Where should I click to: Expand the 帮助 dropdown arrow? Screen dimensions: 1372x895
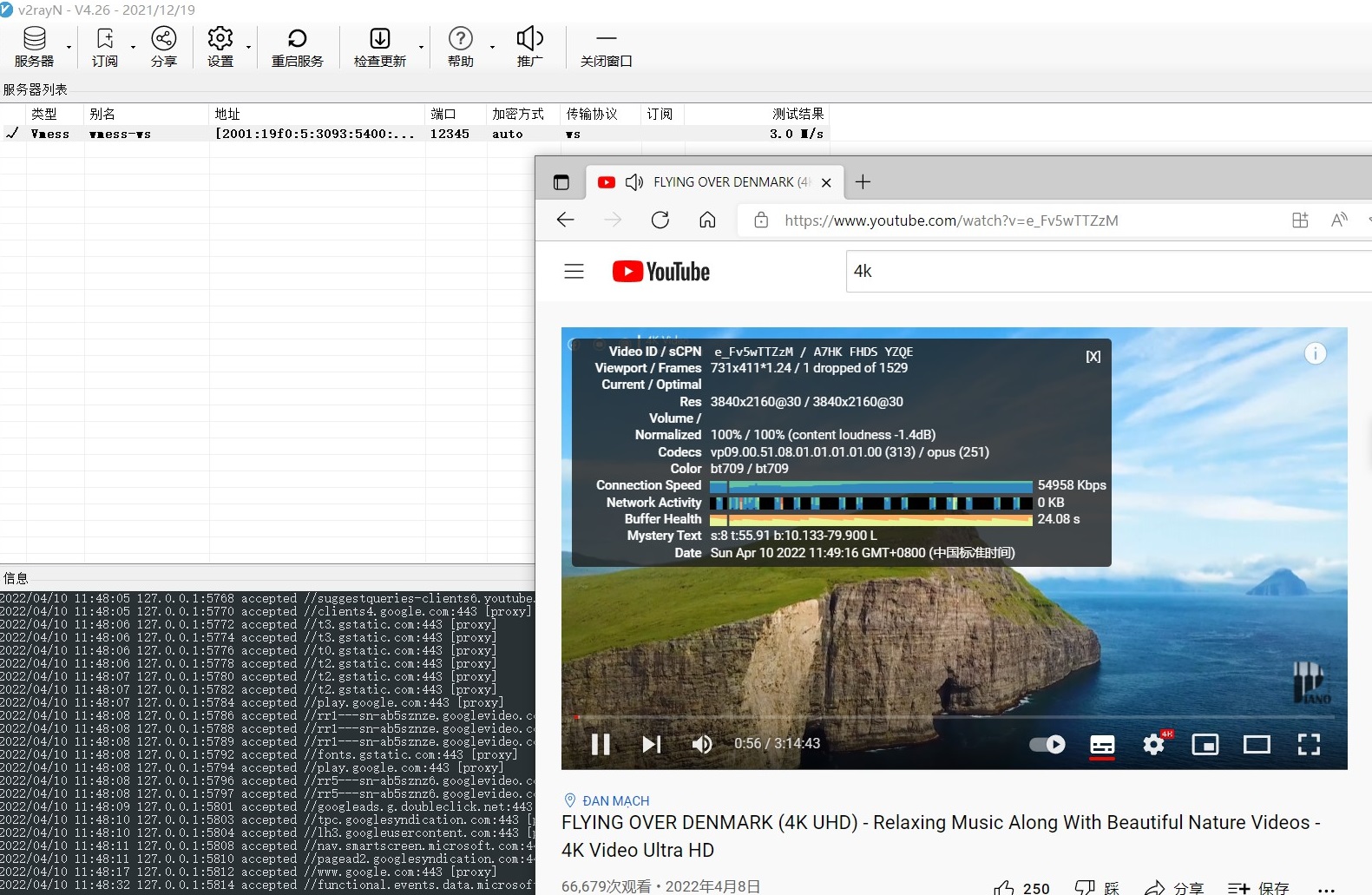point(491,47)
